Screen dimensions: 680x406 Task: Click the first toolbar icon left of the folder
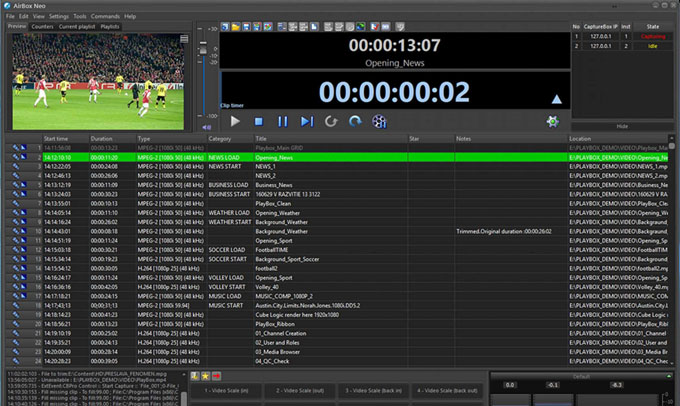pyautogui.click(x=225, y=27)
